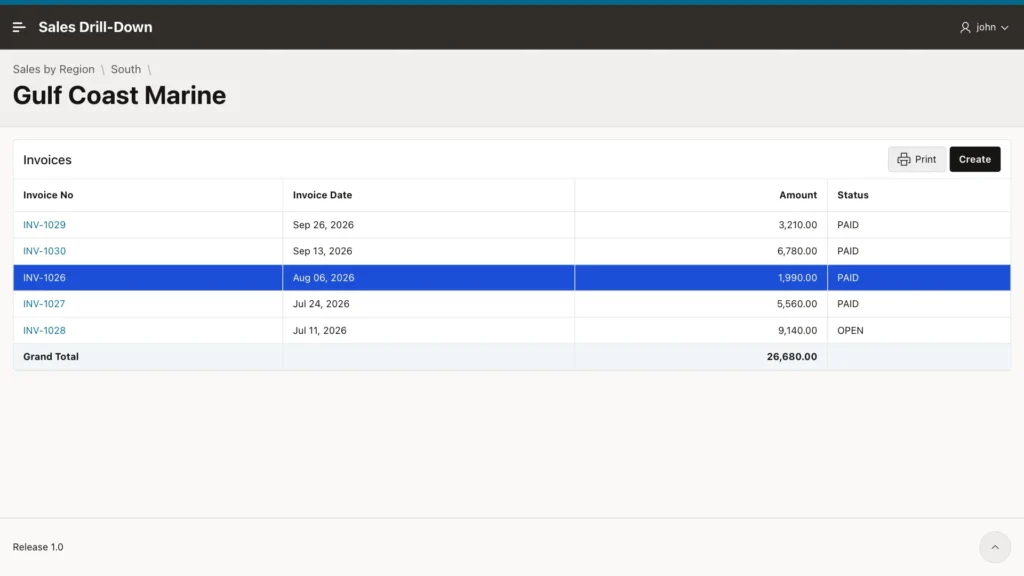Click the OPEN status cell
1024x576 pixels.
pyautogui.click(x=919, y=330)
